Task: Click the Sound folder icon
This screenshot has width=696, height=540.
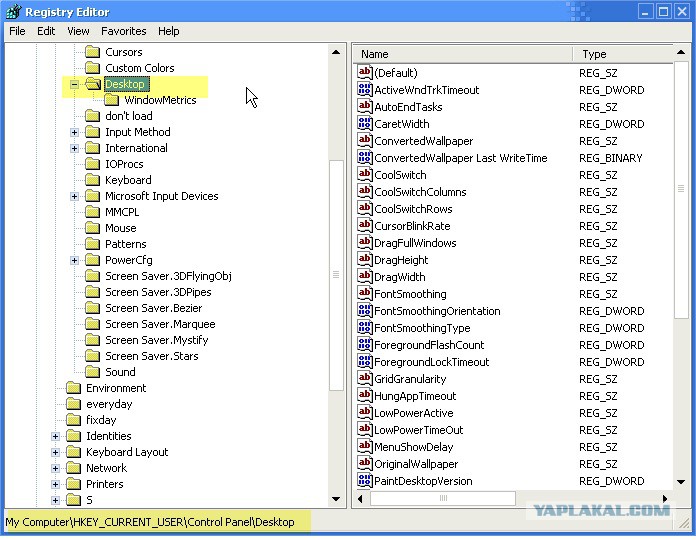Action: [92, 372]
